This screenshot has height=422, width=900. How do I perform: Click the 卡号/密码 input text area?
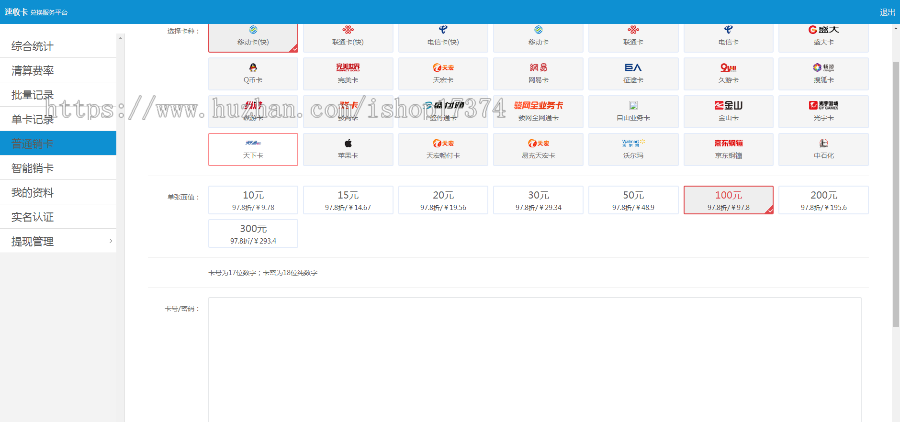(x=534, y=358)
